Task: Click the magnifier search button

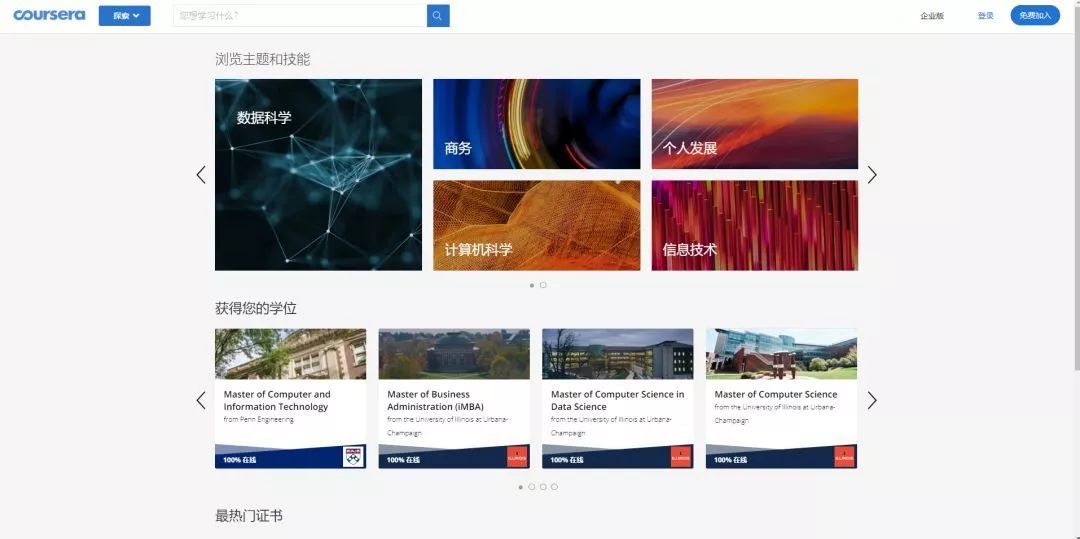Action: pyautogui.click(x=438, y=16)
